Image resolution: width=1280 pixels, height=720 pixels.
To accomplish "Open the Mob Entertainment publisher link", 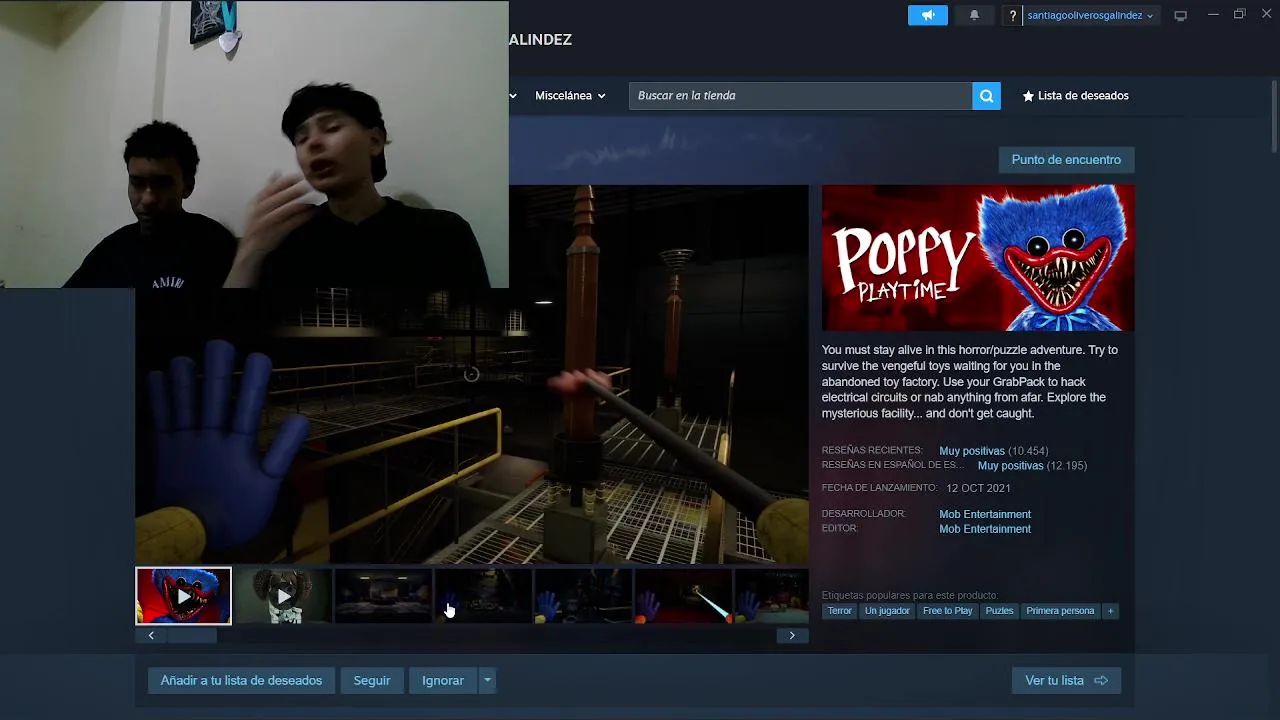I will click(985, 529).
